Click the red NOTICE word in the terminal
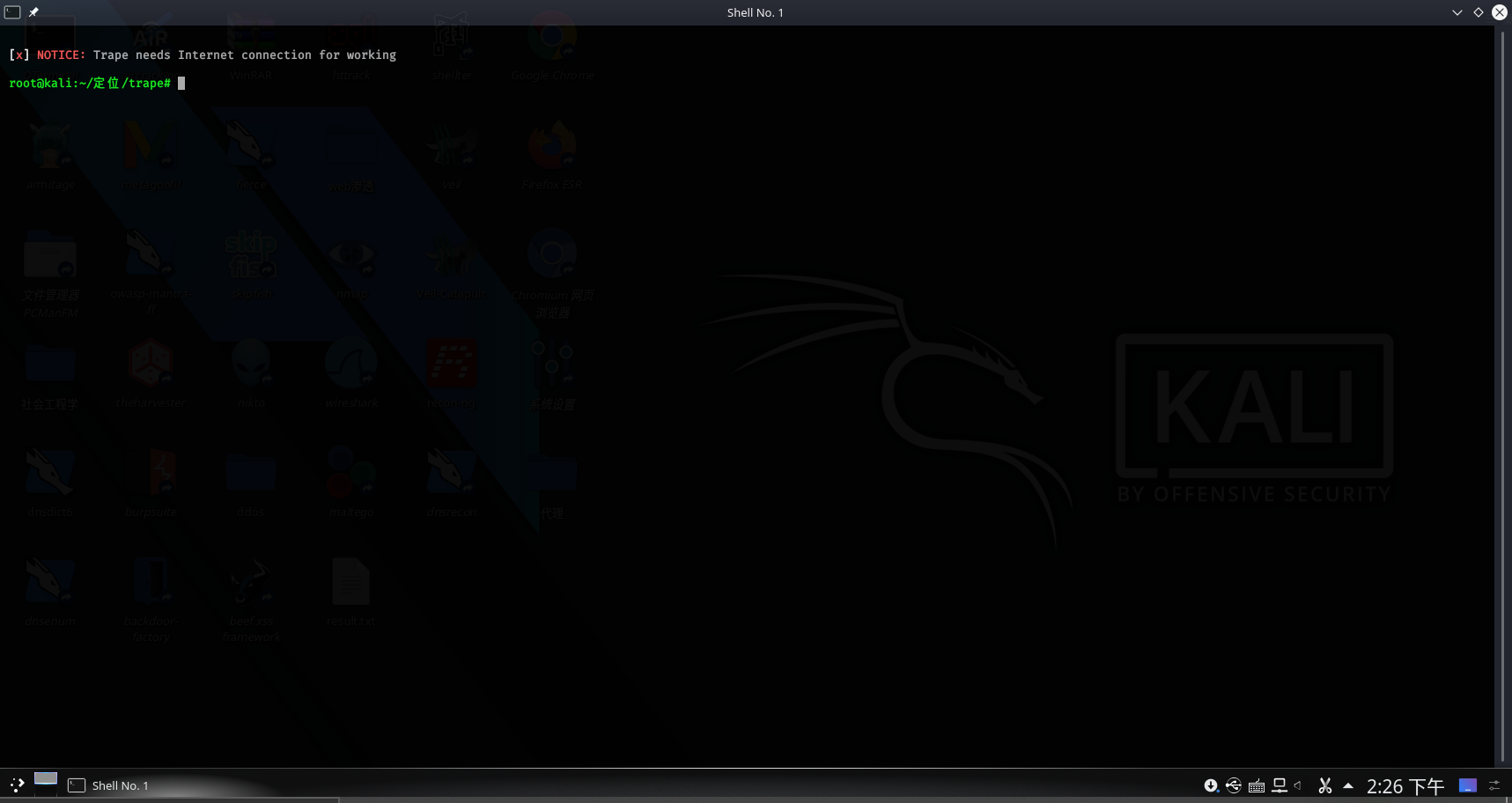Viewport: 1512px width, 803px height. pos(61,55)
